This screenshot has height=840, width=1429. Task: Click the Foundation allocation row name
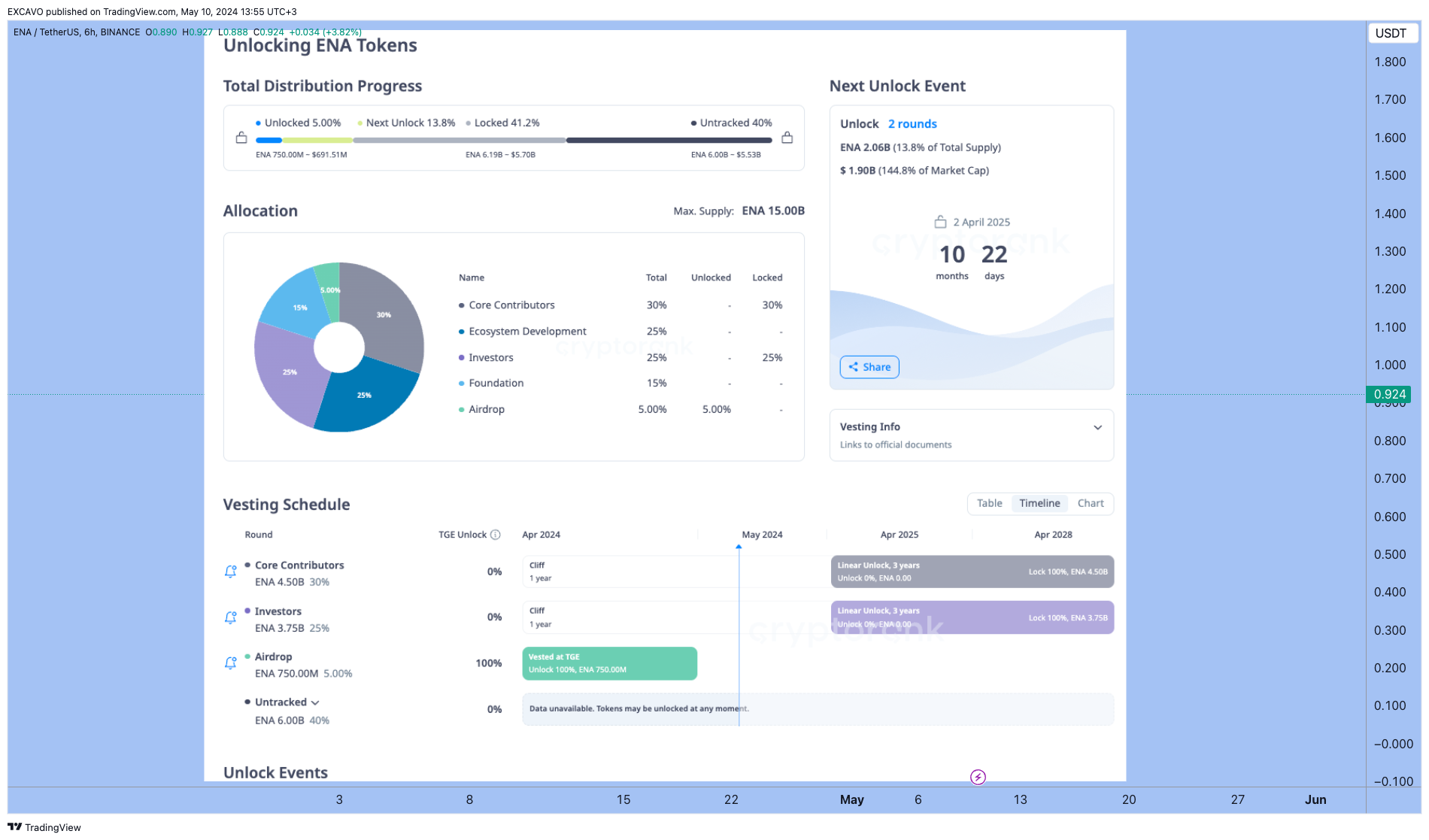click(496, 384)
